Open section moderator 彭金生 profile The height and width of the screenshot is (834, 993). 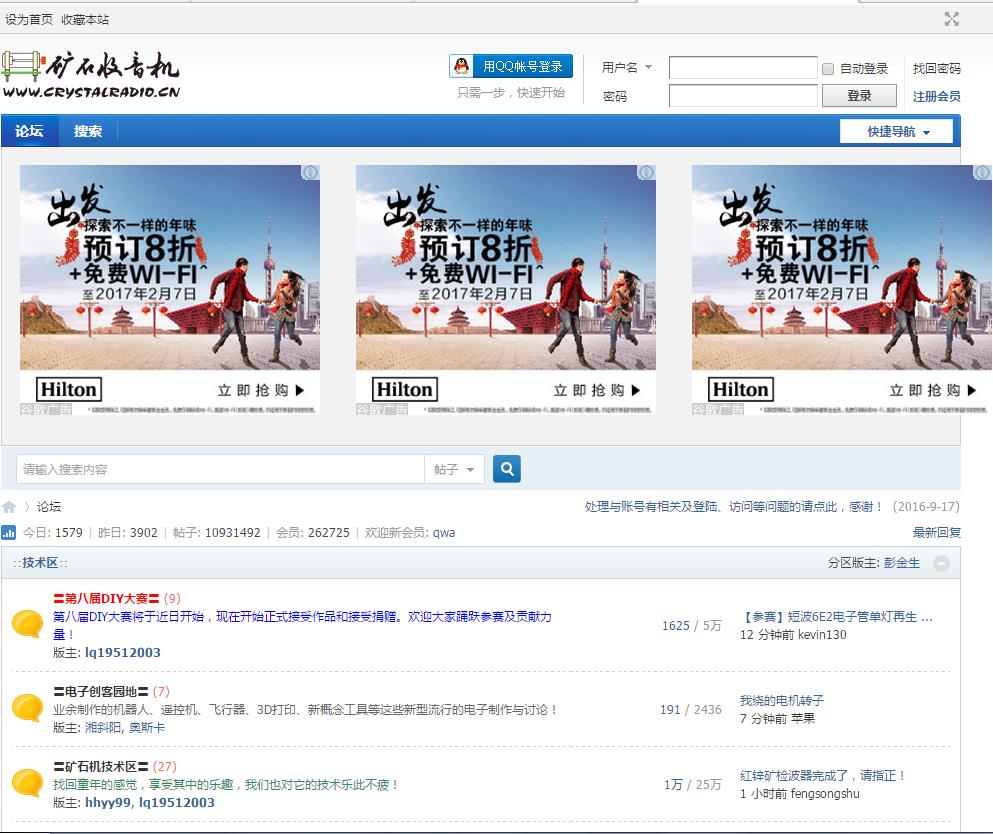tap(902, 563)
